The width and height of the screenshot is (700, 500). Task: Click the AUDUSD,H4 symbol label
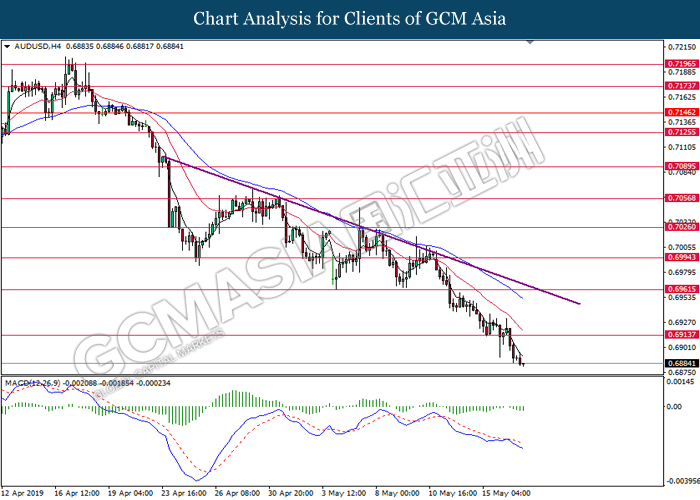pos(30,47)
